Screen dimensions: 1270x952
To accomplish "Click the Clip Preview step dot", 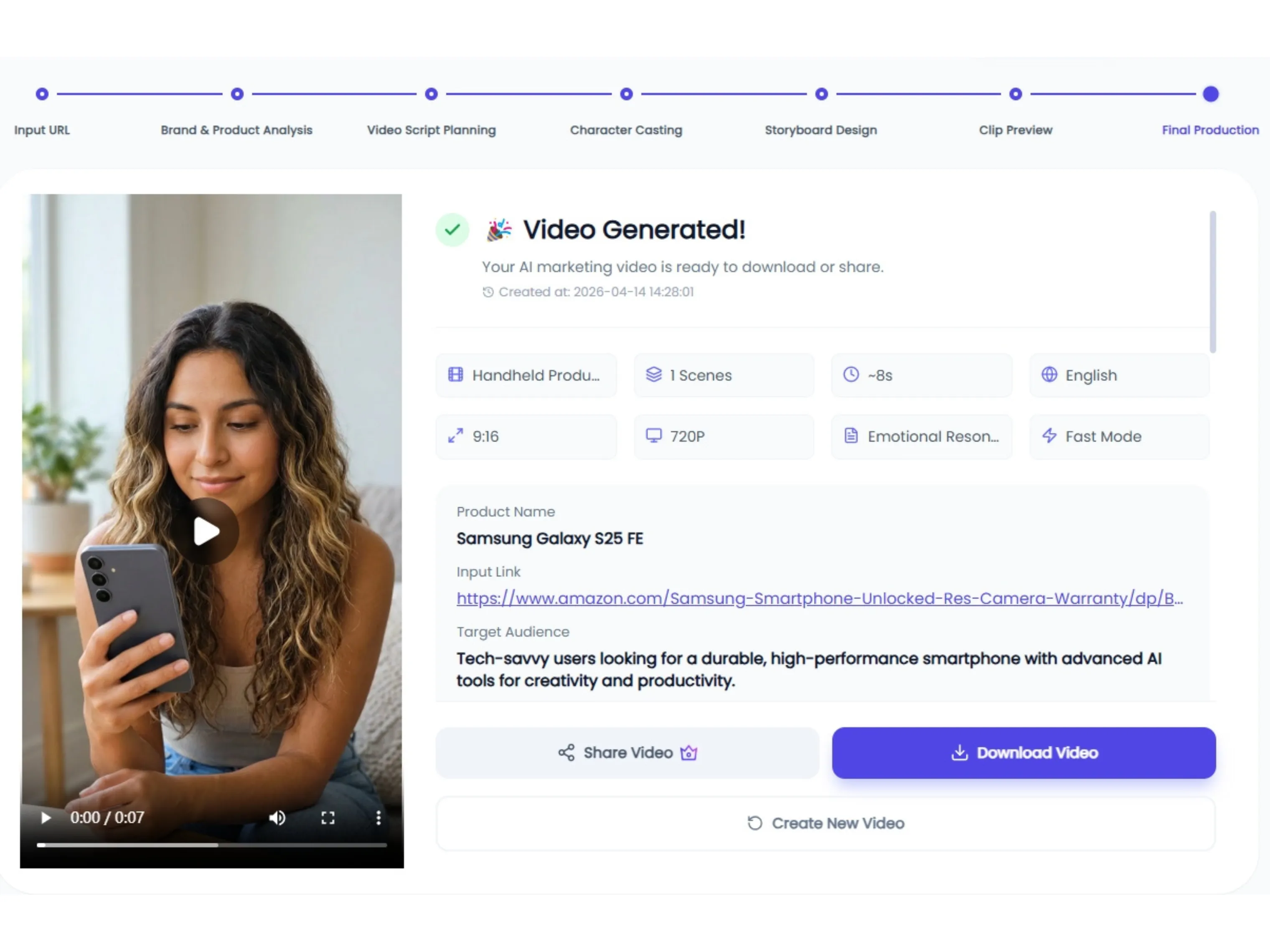I will coord(1016,94).
